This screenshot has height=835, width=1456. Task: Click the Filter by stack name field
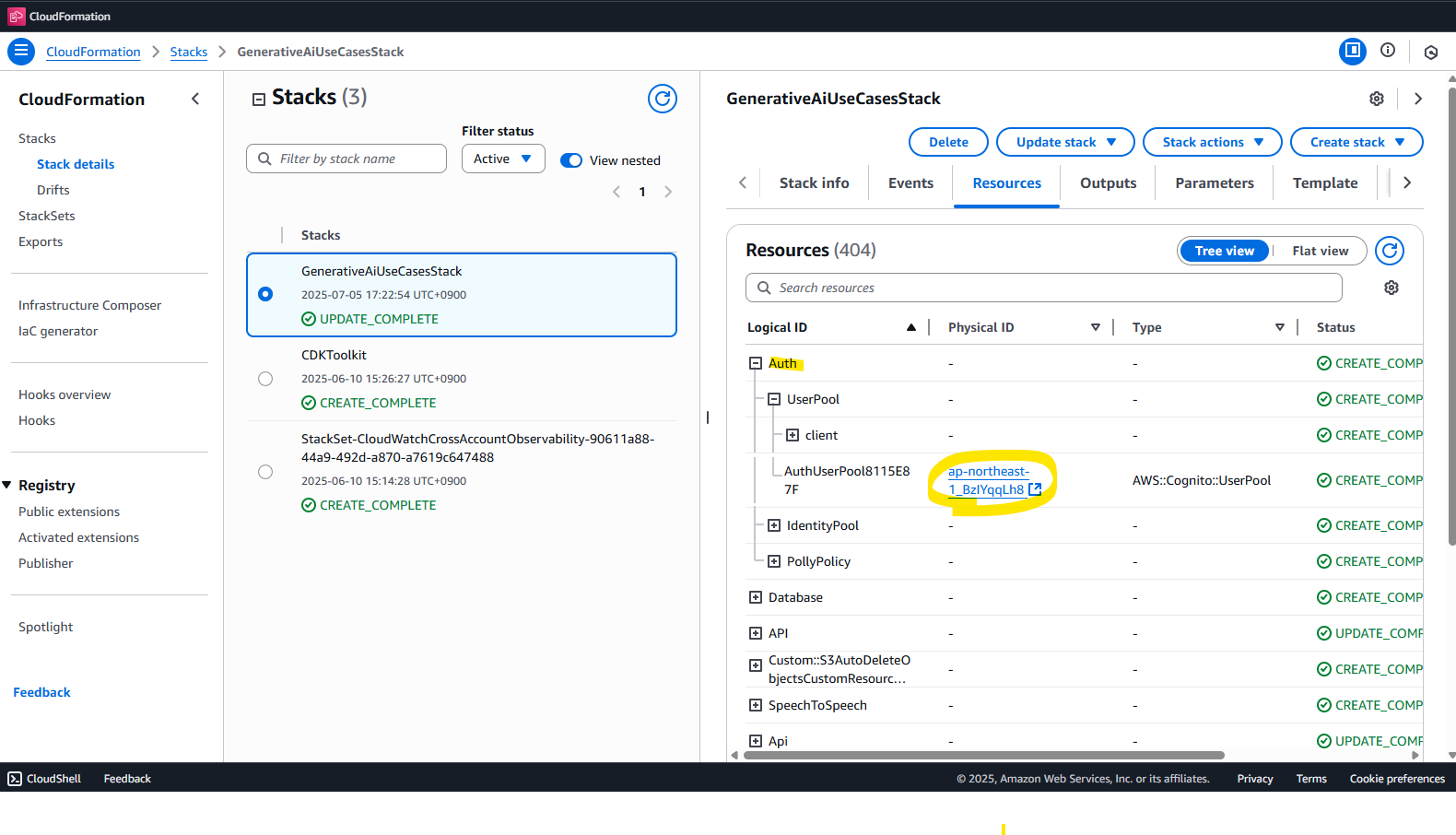(346, 159)
